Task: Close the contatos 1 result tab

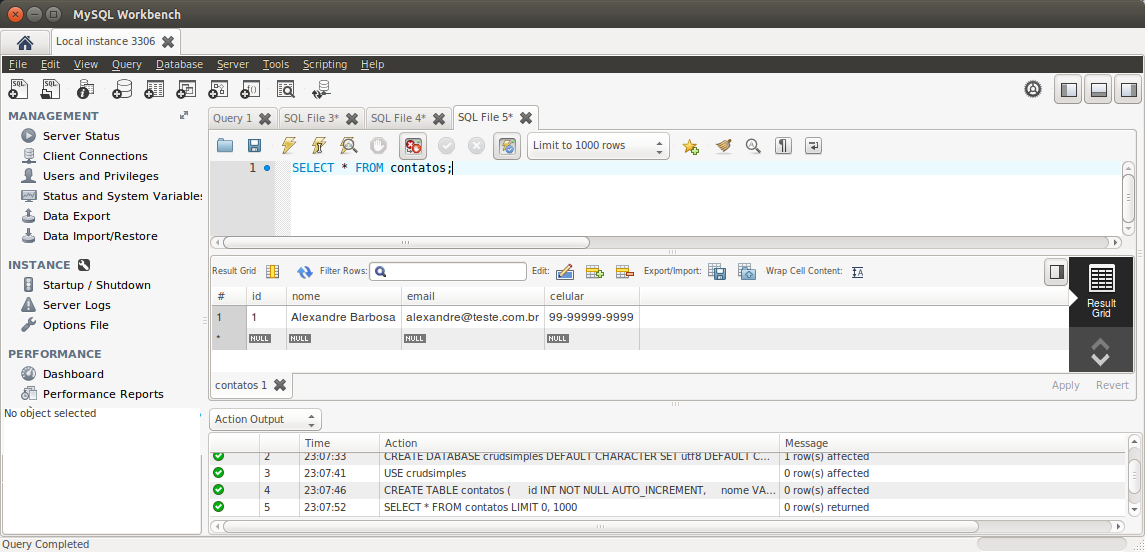Action: coord(280,385)
